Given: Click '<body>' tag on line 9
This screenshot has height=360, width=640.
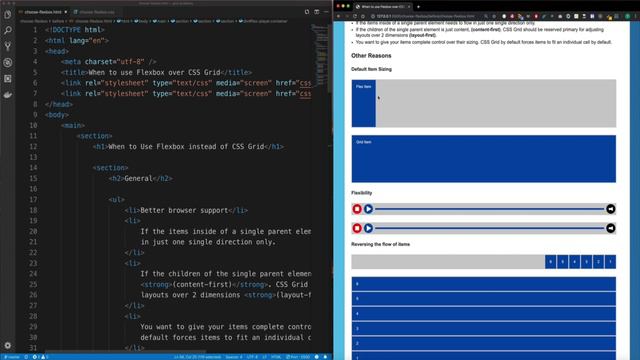Looking at the screenshot, I should (x=57, y=115).
